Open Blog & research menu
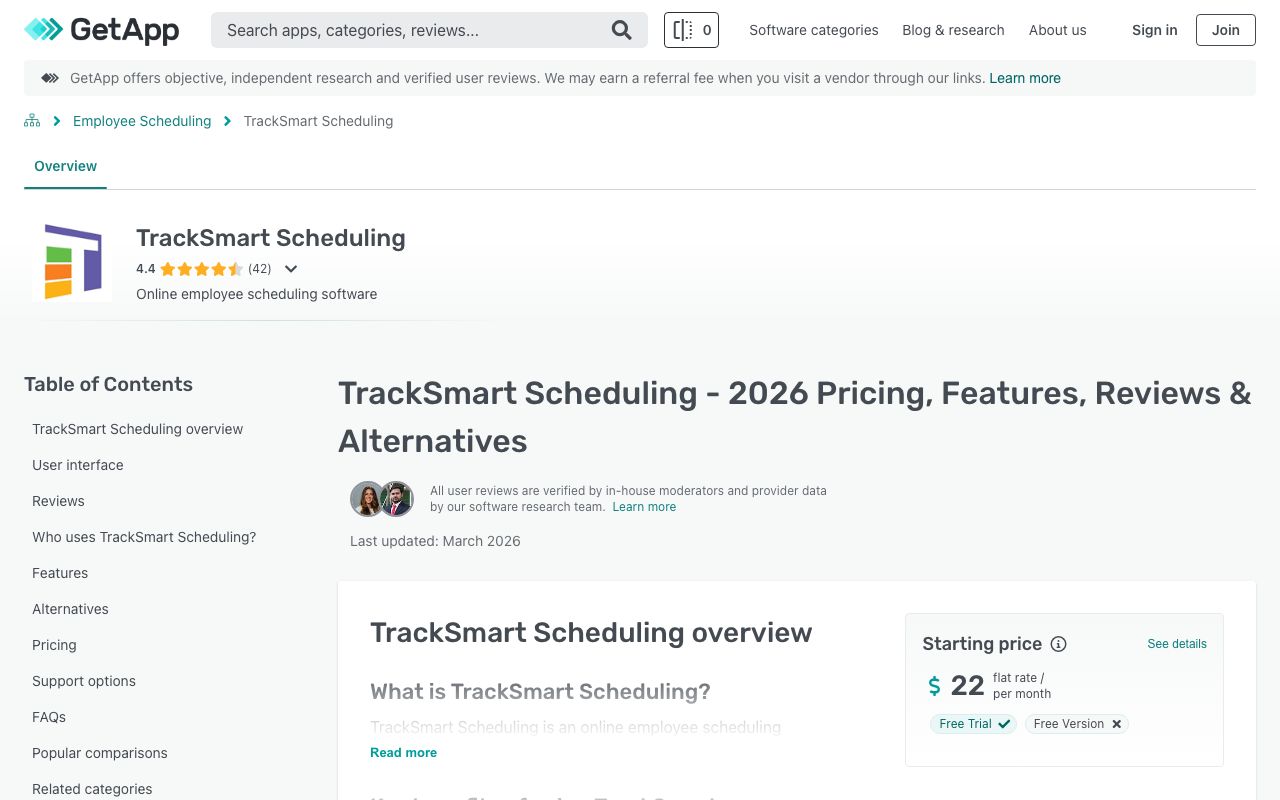 (953, 30)
